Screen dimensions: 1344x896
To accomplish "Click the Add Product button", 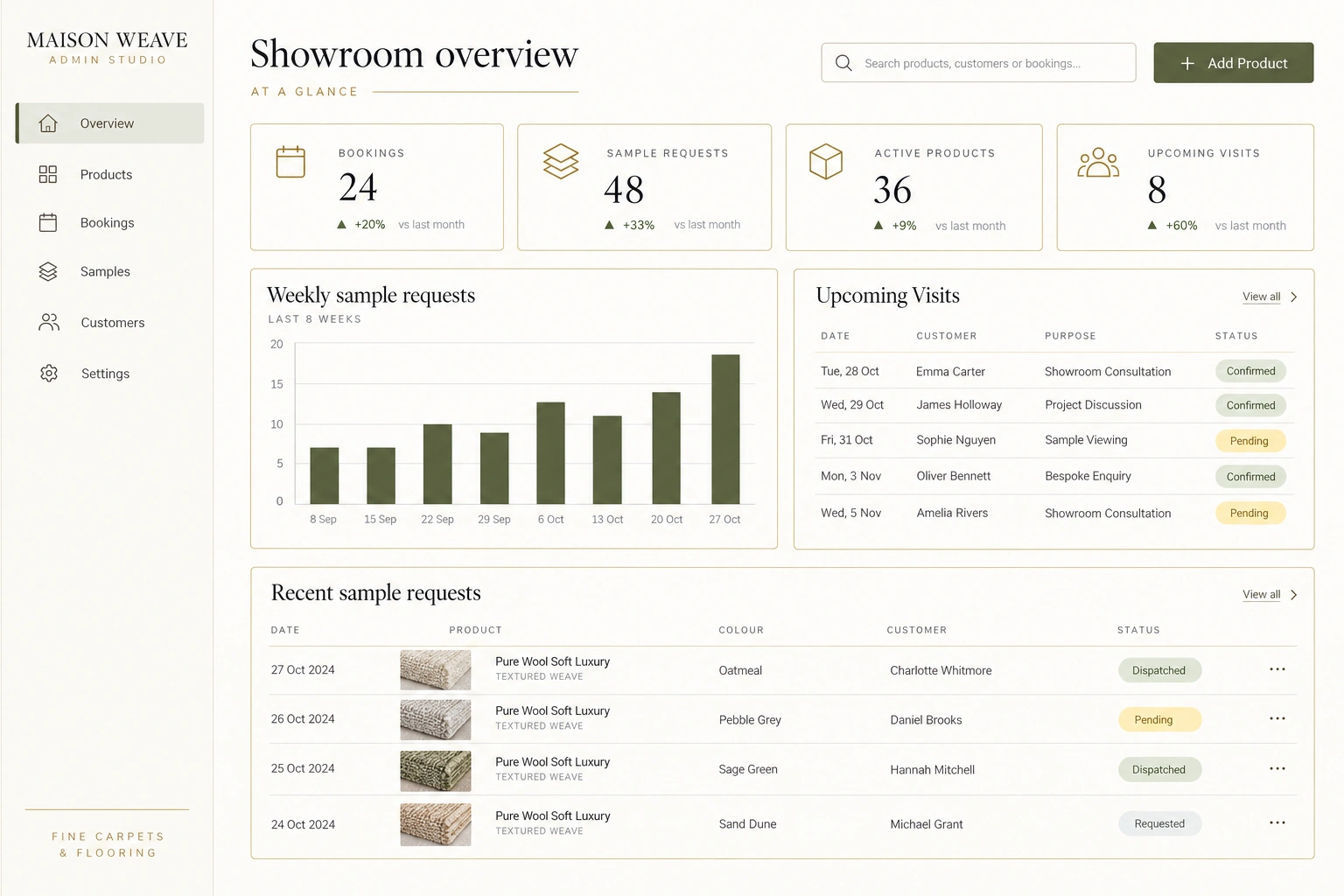I will click(x=1234, y=63).
